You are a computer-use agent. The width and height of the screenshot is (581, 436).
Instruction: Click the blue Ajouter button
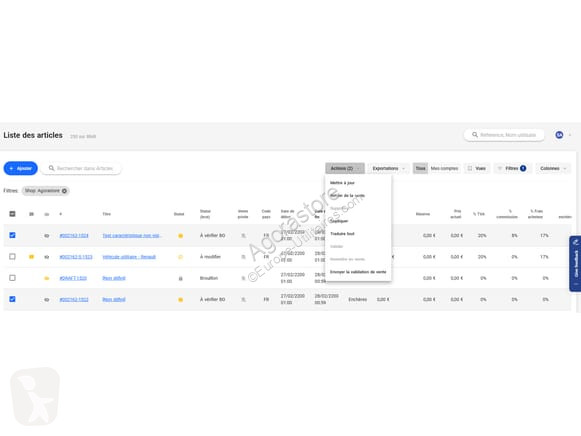tap(21, 168)
